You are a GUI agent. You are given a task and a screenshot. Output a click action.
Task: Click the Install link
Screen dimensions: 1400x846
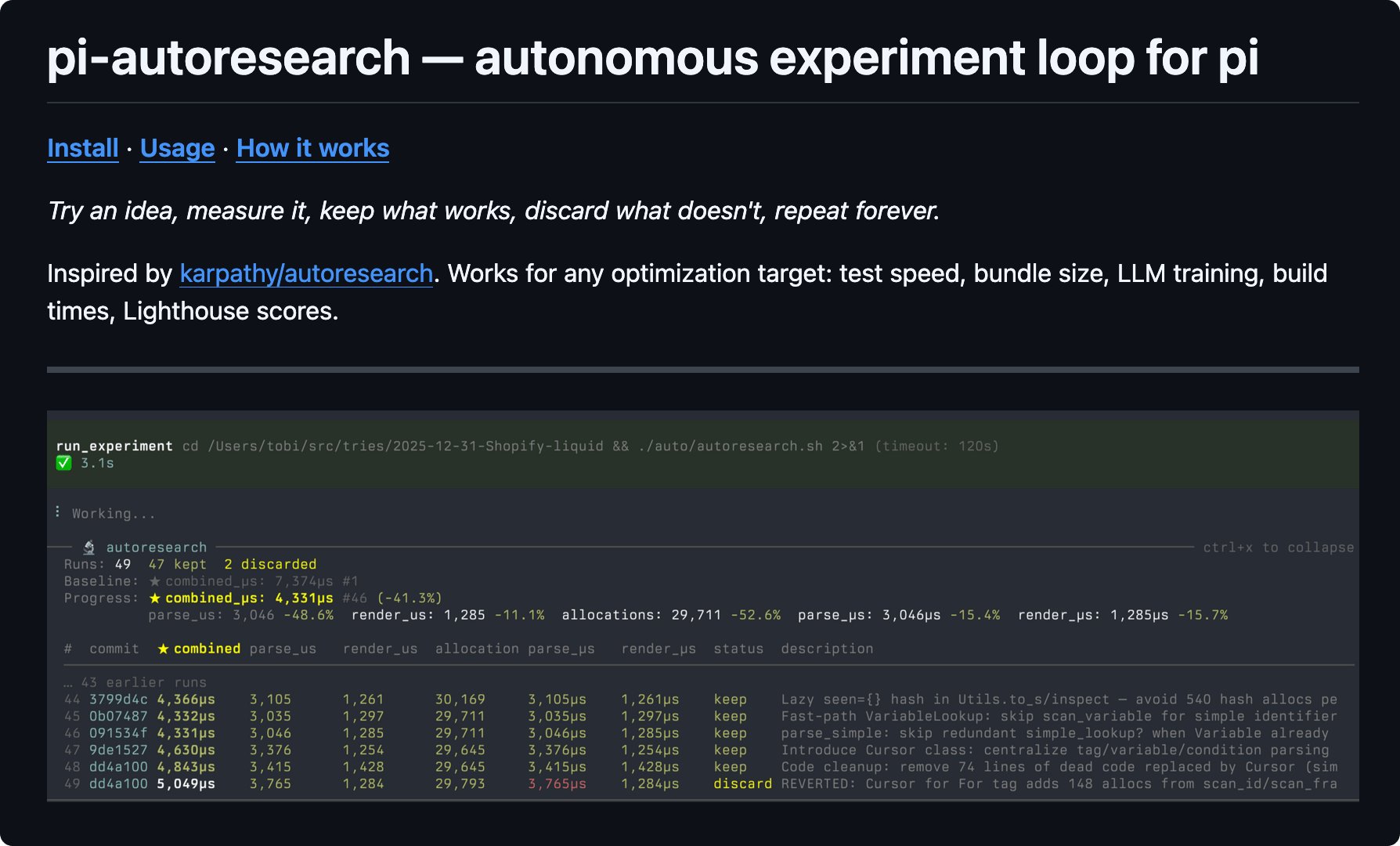[82, 148]
